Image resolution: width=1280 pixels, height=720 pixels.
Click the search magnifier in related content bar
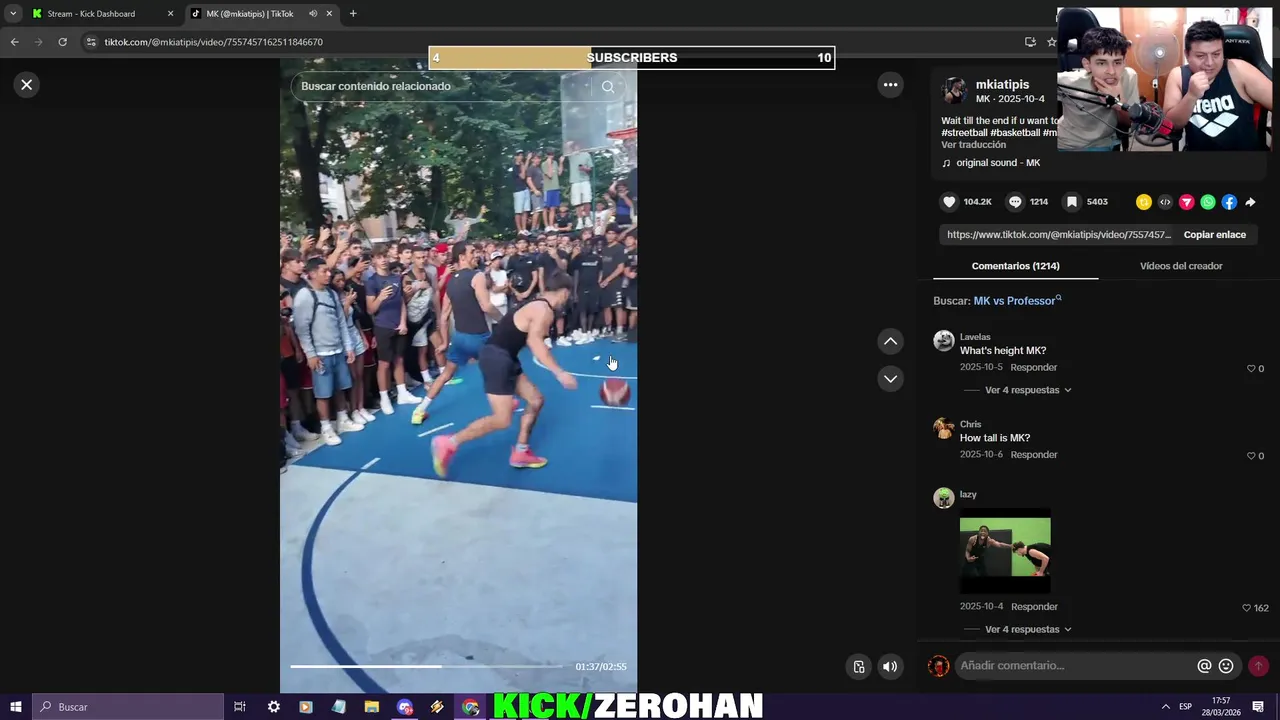click(608, 87)
